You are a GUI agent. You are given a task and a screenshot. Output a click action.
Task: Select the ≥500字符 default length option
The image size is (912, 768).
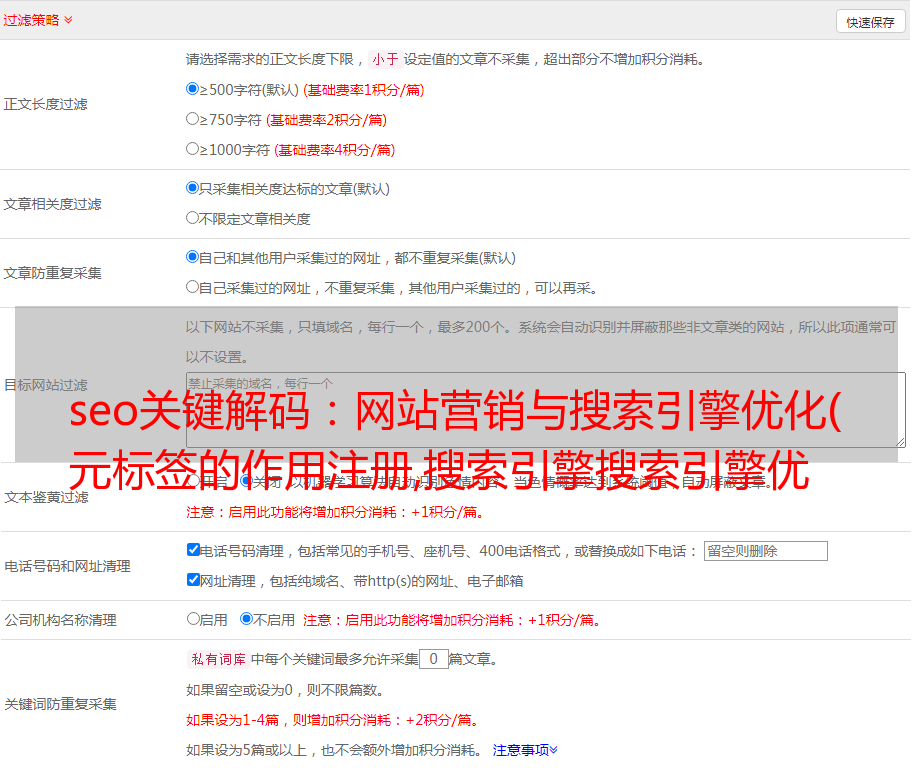[193, 89]
